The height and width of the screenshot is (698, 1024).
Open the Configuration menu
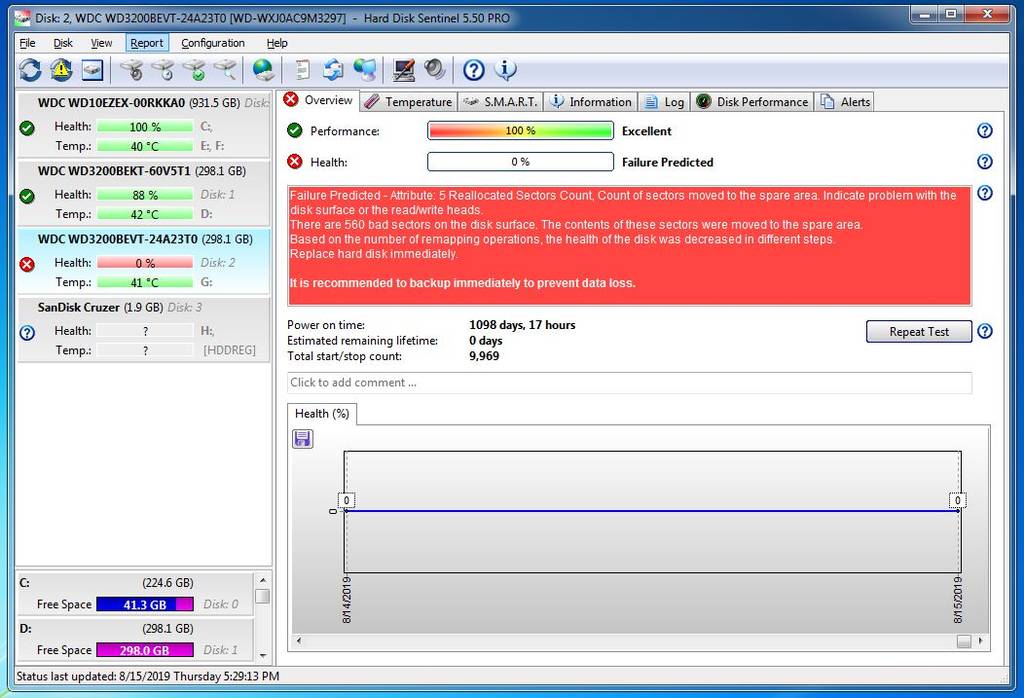coord(213,43)
